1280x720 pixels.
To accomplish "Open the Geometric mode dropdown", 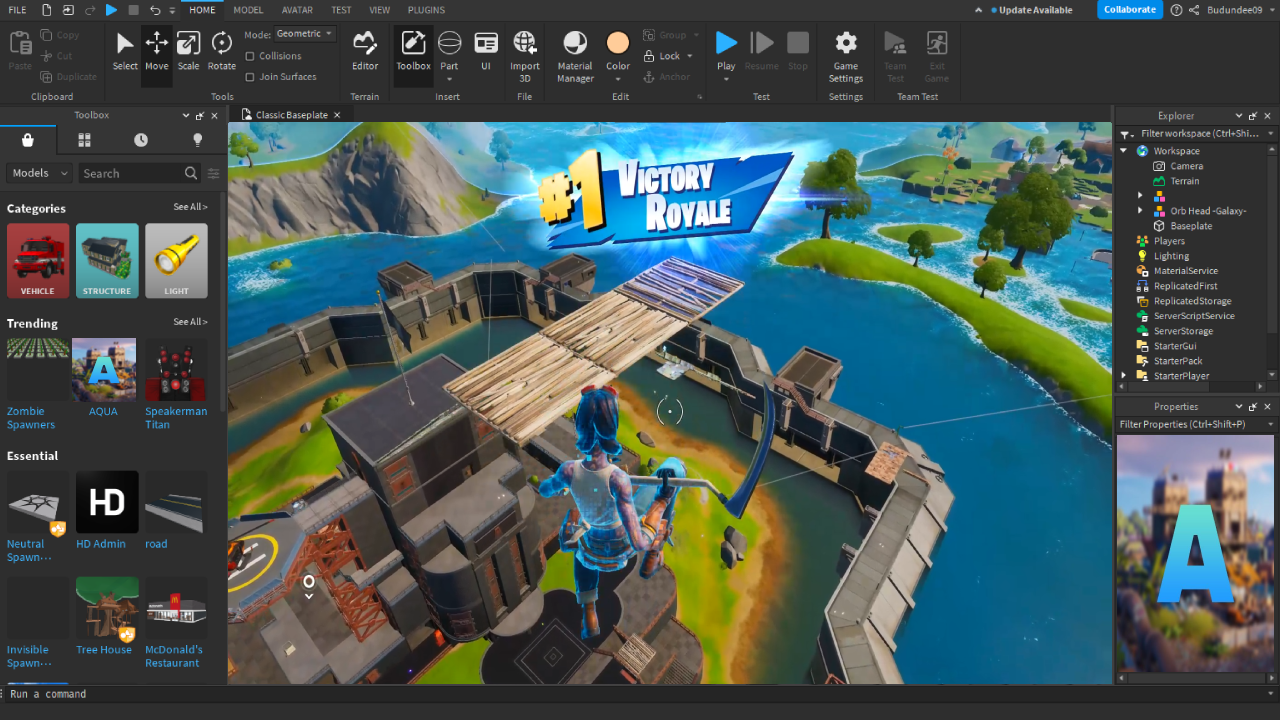I will [x=304, y=34].
